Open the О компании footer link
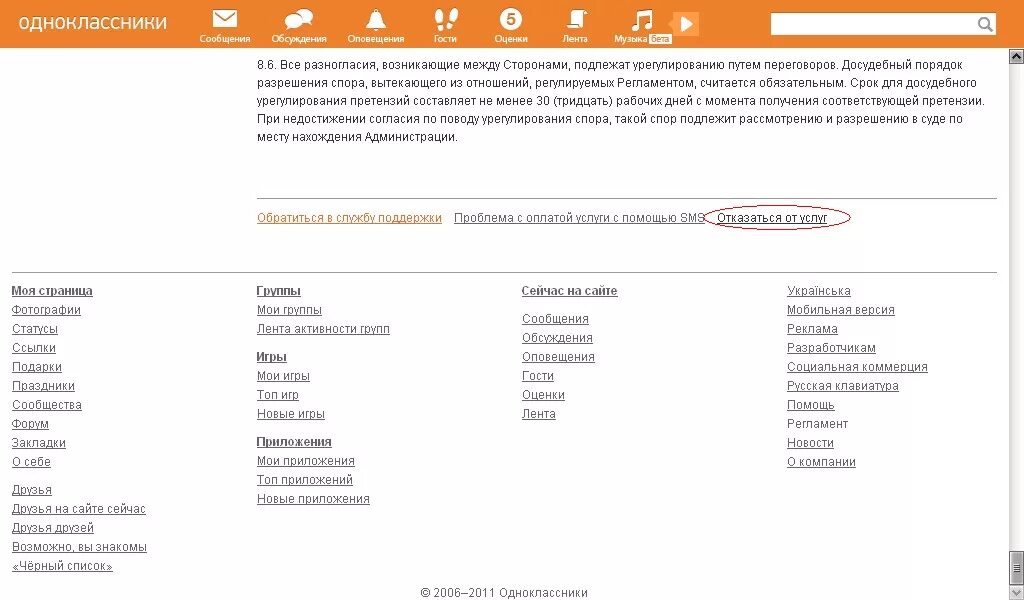1024x600 pixels. click(822, 461)
